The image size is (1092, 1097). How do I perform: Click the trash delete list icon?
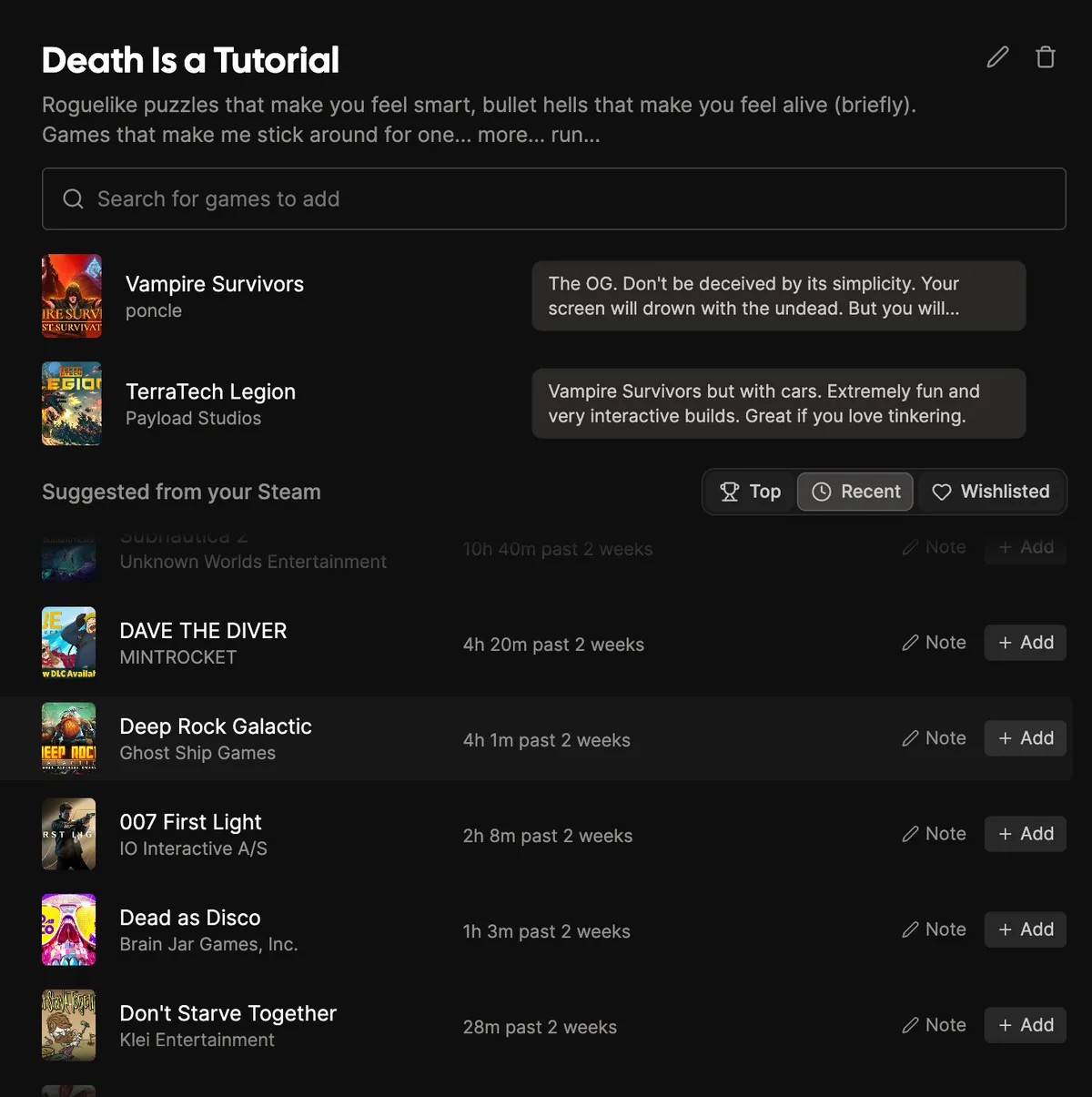point(1046,57)
